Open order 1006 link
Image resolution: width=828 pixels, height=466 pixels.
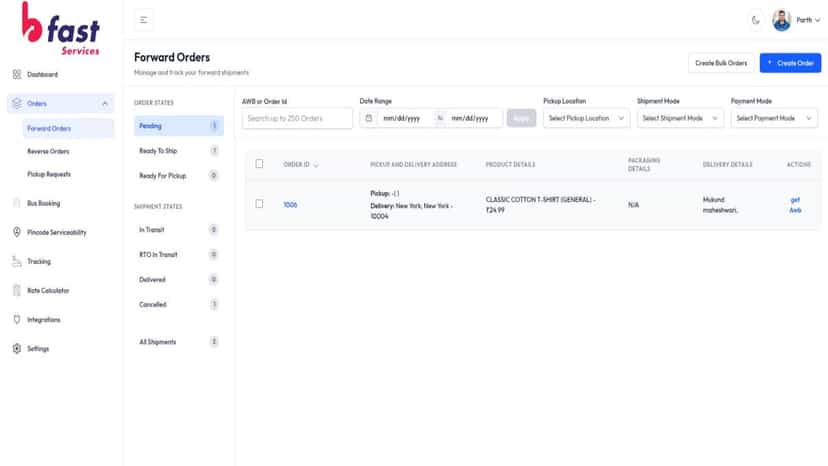[290, 204]
